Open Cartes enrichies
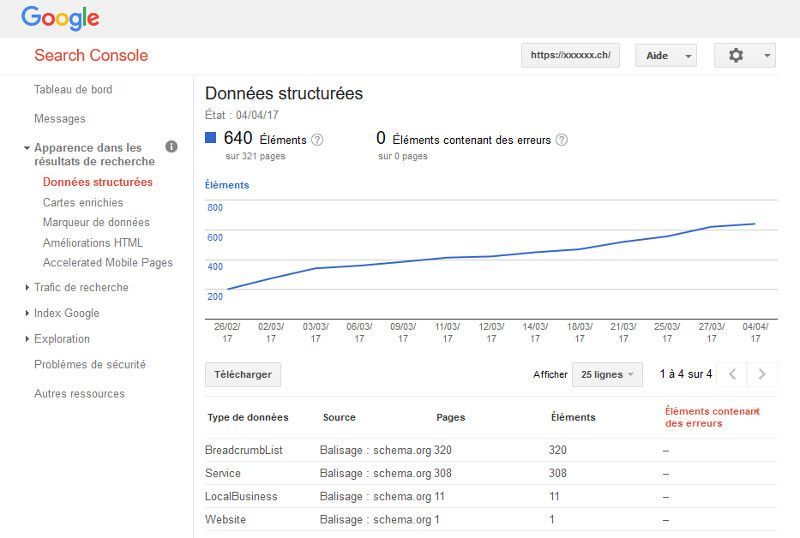This screenshot has height=538, width=800. coord(83,202)
